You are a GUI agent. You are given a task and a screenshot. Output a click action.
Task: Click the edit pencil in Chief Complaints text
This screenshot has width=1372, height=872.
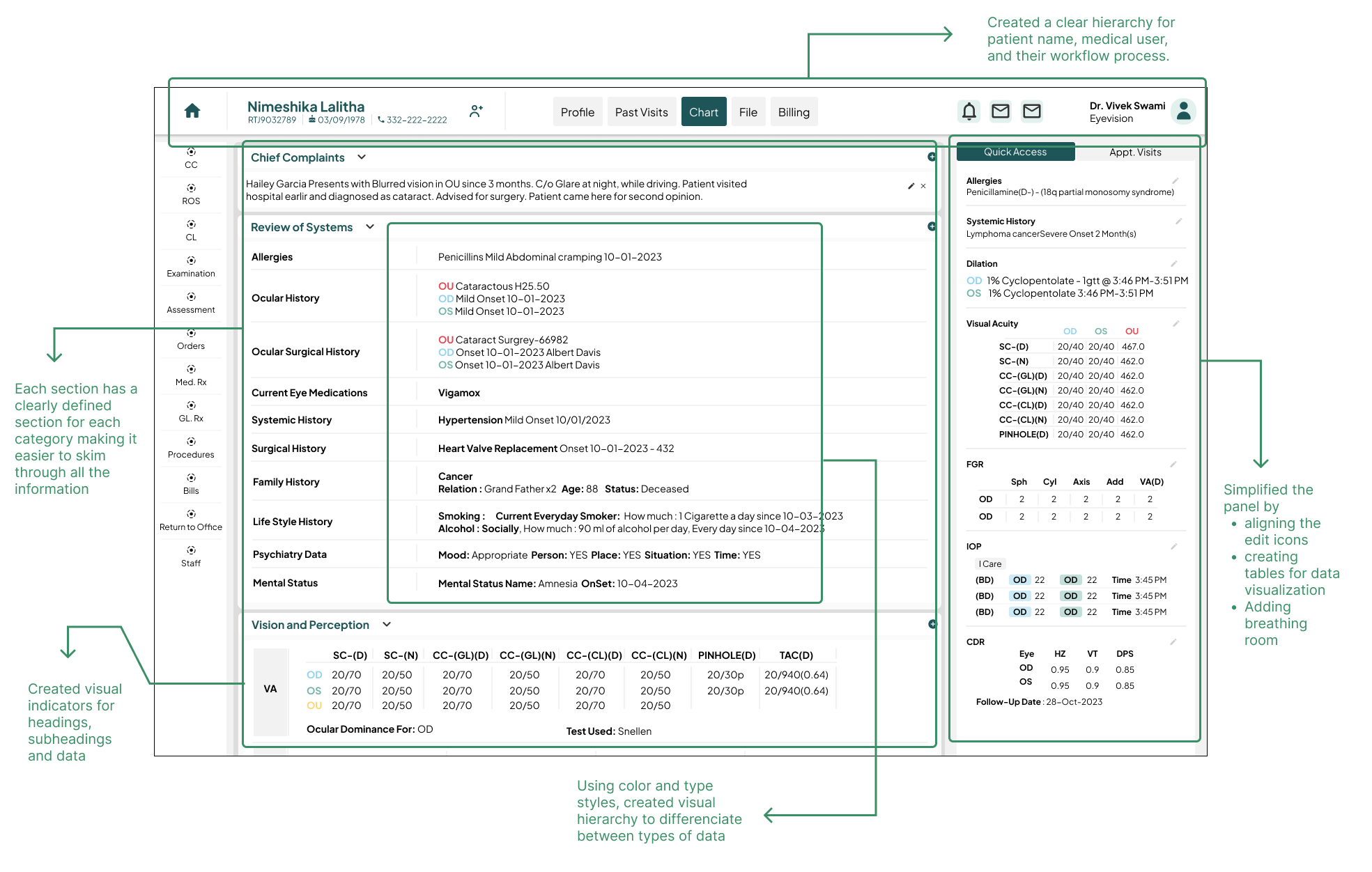(x=911, y=186)
